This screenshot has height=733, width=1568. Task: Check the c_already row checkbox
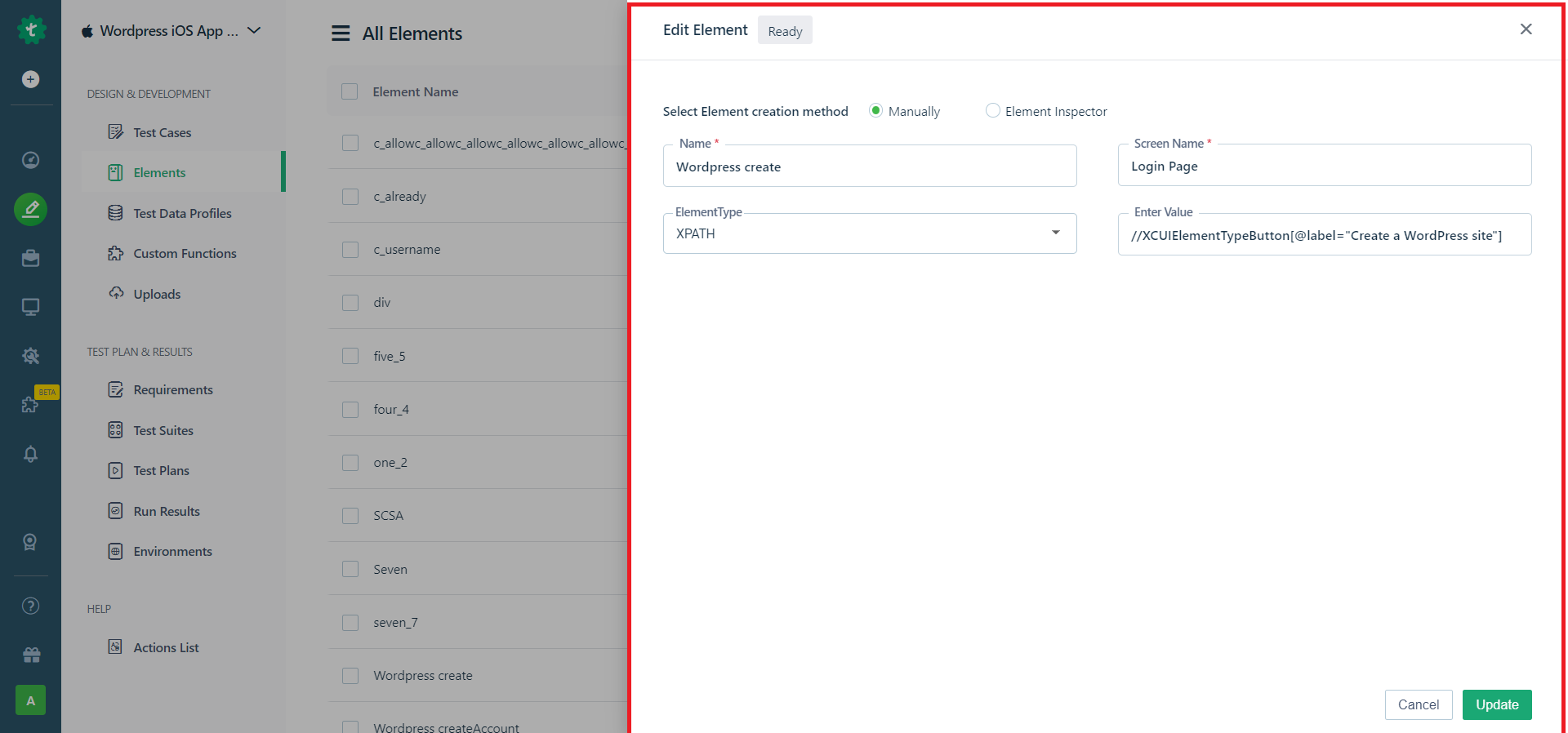pos(350,197)
